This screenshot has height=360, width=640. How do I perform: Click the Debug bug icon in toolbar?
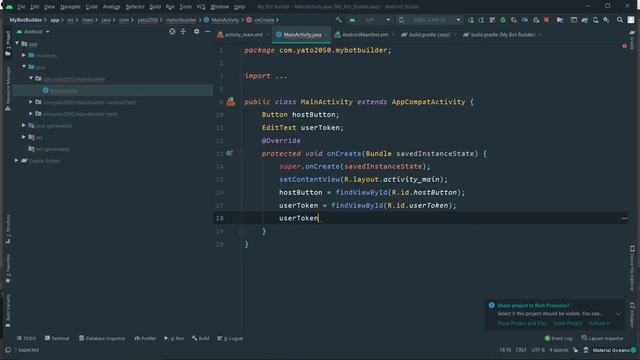[503, 20]
